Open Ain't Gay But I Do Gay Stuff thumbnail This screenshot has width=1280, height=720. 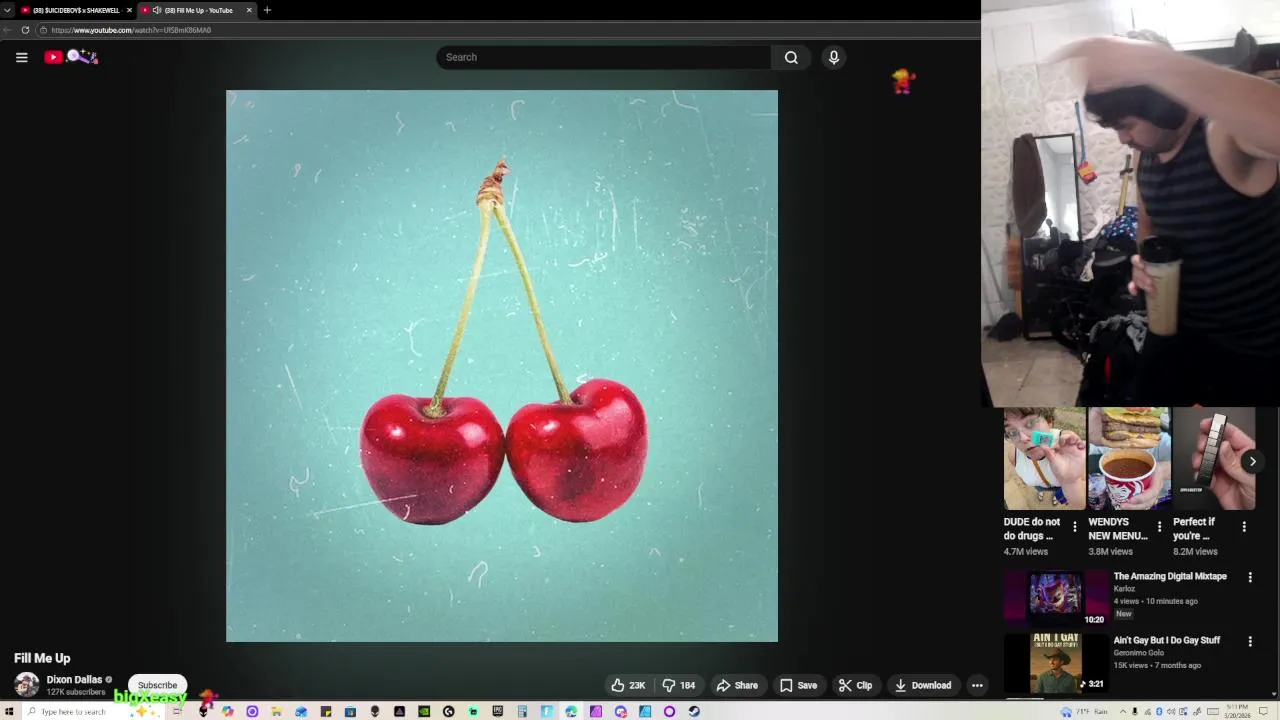(1056, 662)
